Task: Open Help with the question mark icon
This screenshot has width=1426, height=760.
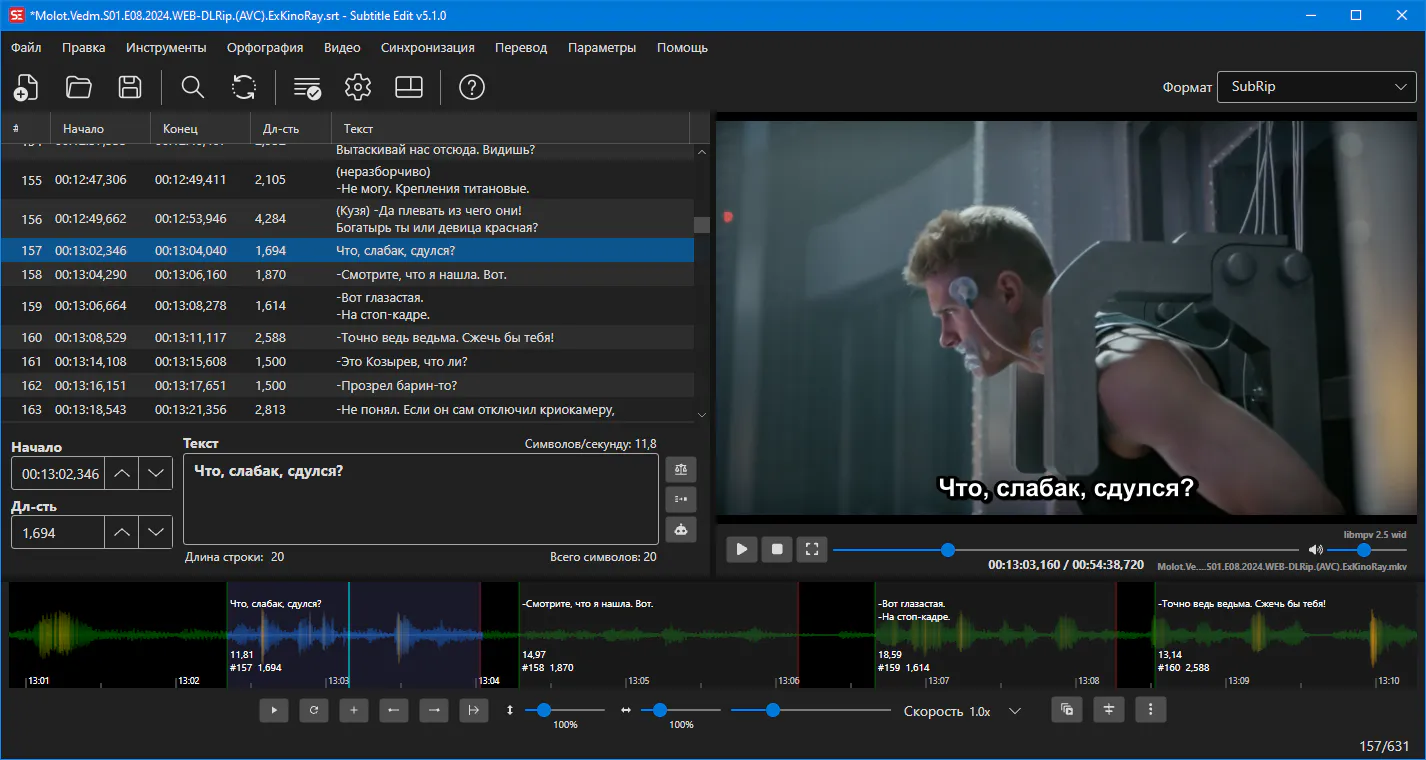Action: [x=472, y=87]
